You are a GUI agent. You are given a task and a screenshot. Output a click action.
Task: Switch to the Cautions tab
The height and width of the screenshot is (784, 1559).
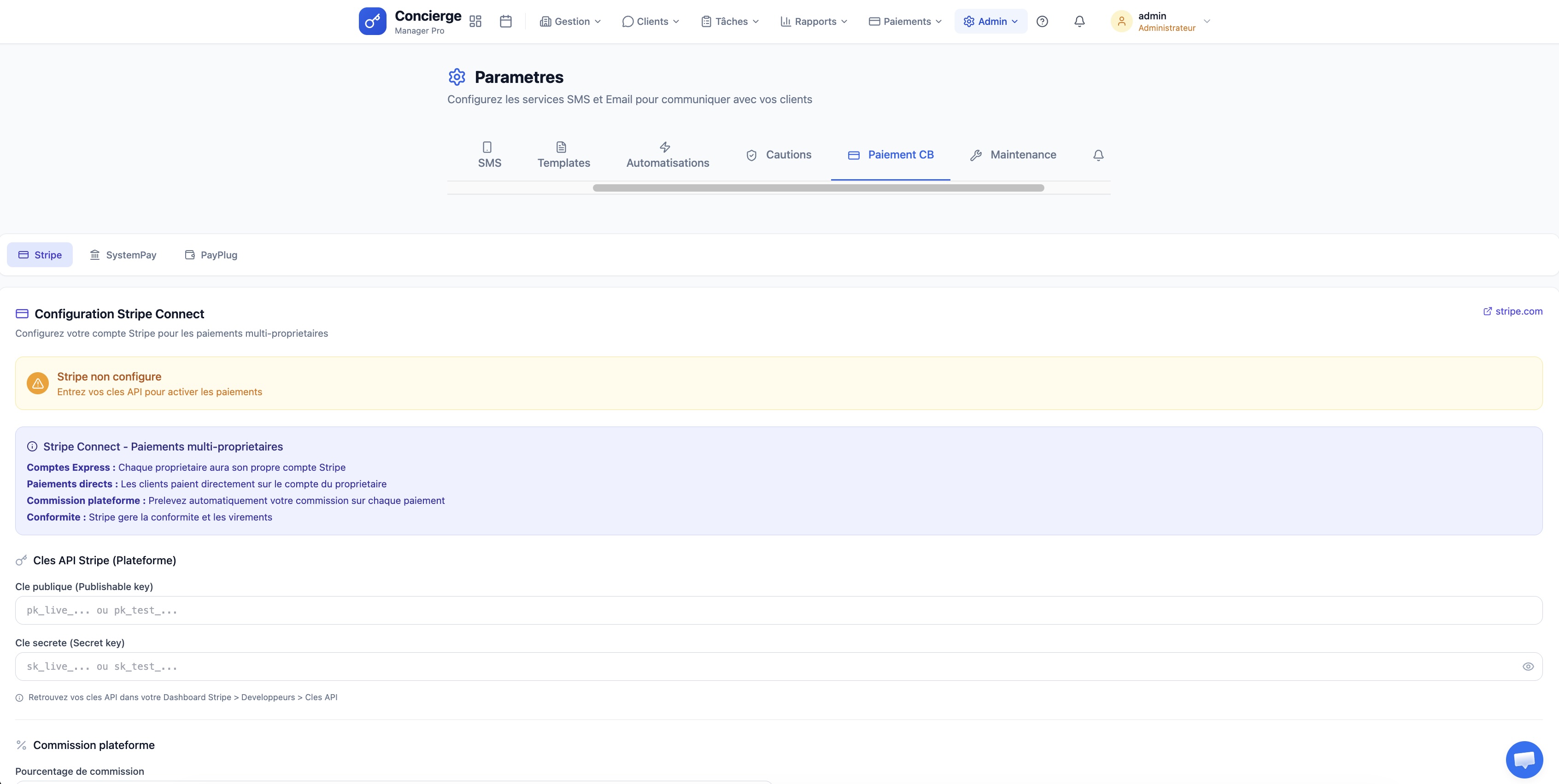pyautogui.click(x=778, y=155)
